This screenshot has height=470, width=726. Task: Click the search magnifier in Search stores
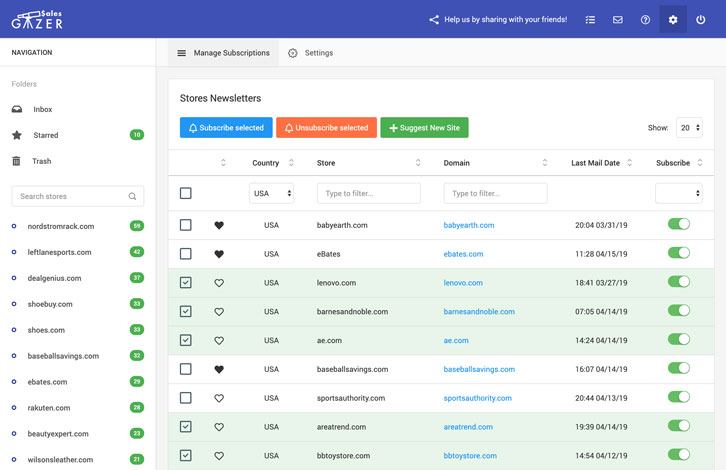click(x=132, y=196)
